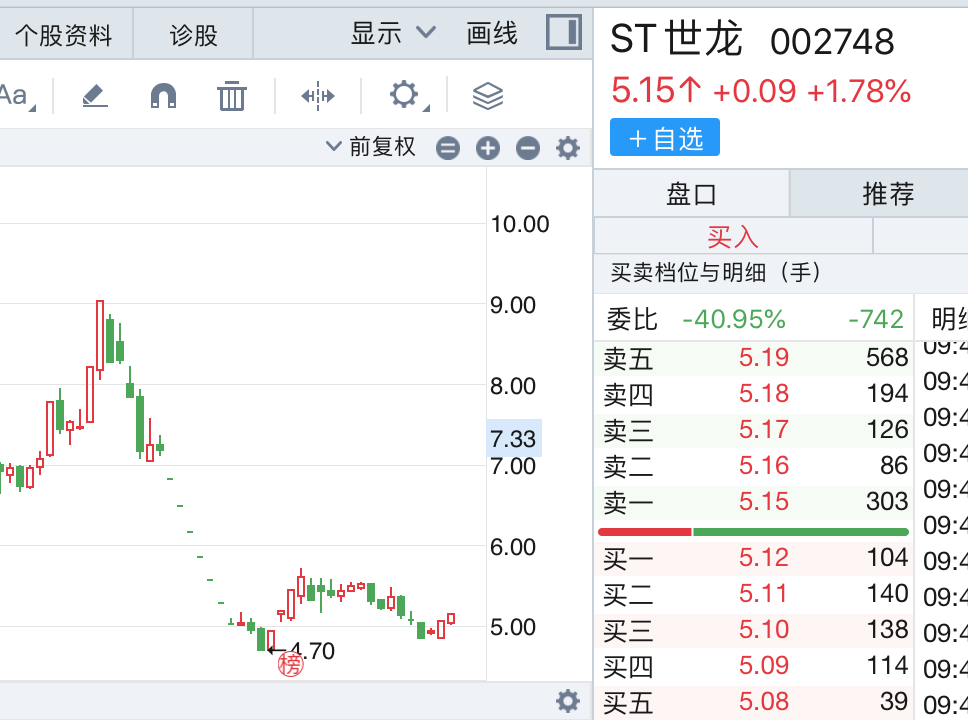Expand the 显示 dropdown
This screenshot has height=720, width=968.
click(393, 33)
